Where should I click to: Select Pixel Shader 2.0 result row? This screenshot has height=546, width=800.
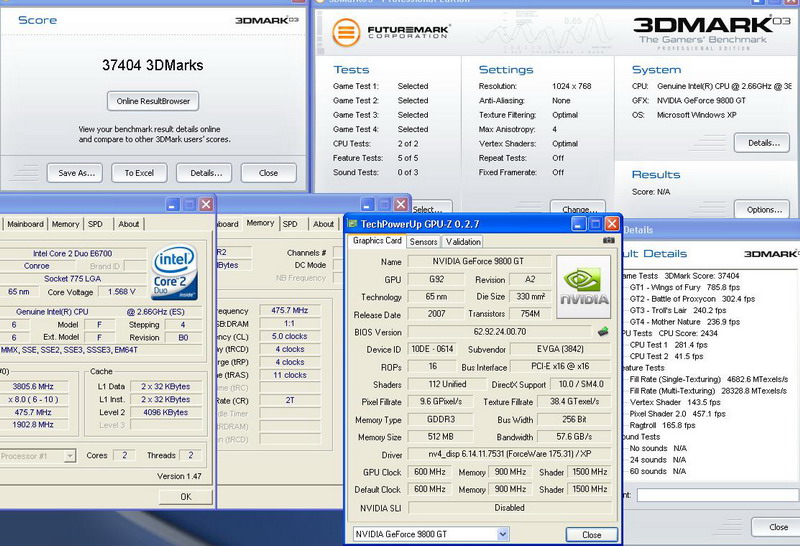coord(678,414)
